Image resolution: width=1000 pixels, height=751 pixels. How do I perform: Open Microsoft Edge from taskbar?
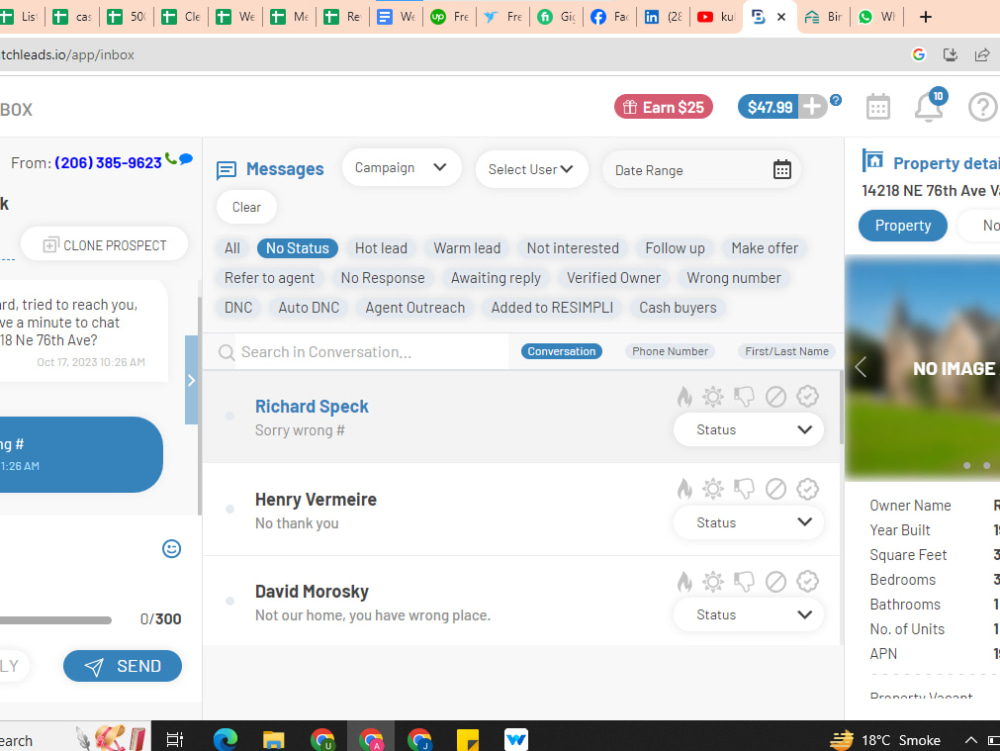tap(224, 740)
